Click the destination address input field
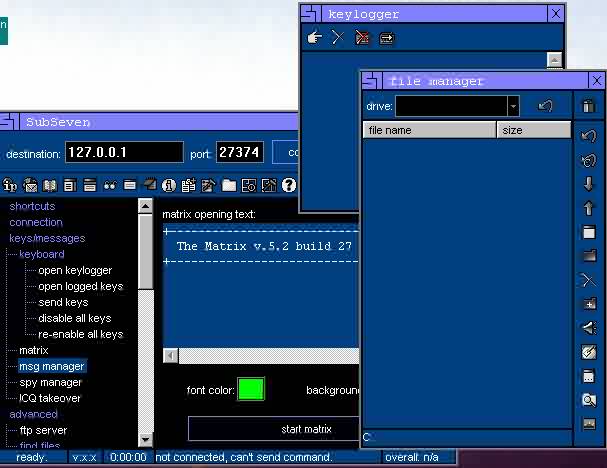This screenshot has width=607, height=468. pos(124,153)
